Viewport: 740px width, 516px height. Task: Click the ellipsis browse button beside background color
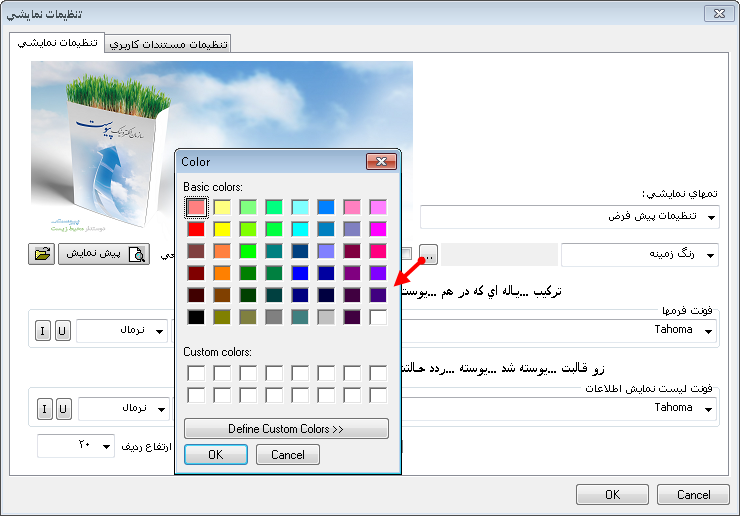[428, 254]
